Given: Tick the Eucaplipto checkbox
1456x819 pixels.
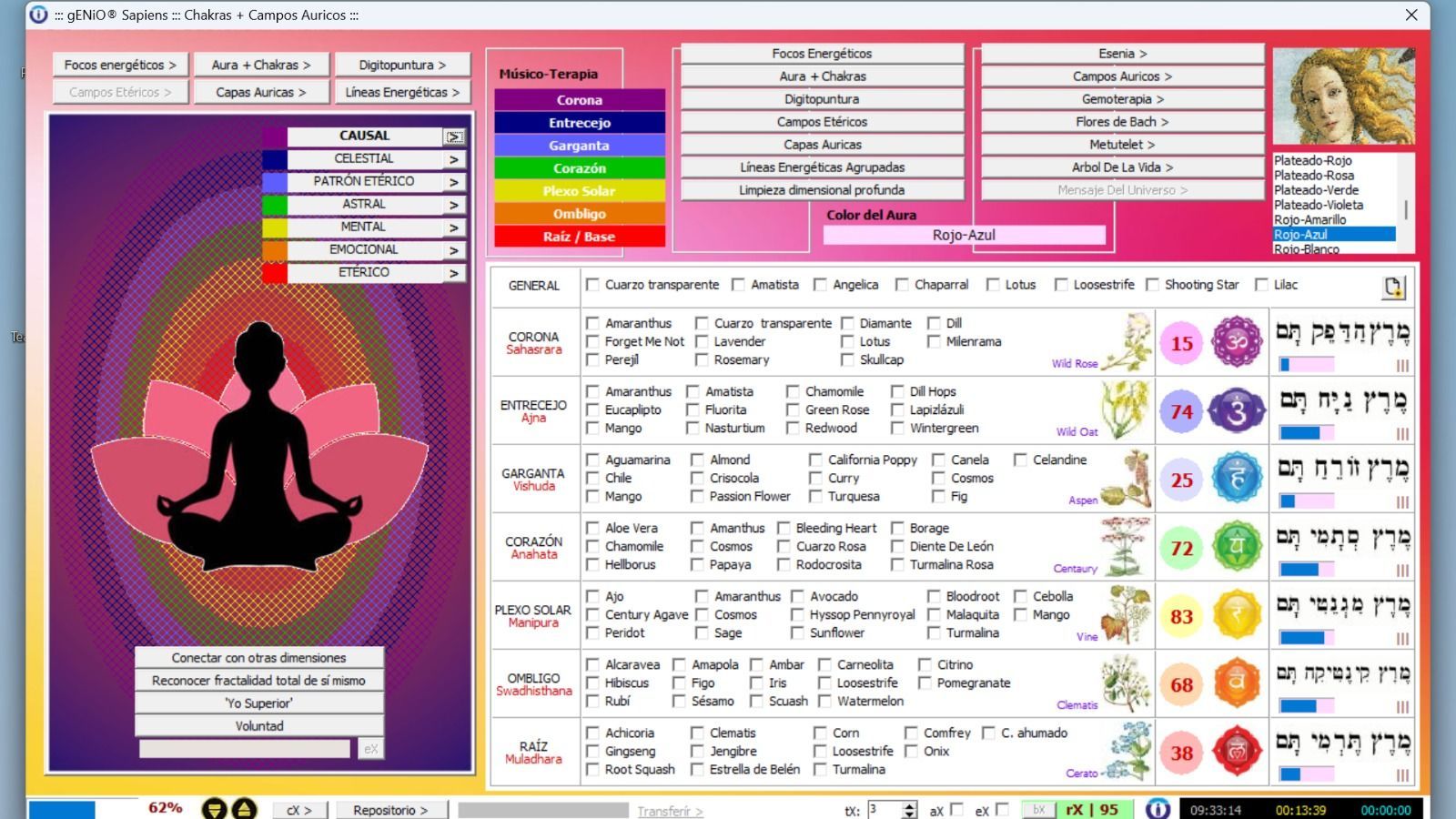Looking at the screenshot, I should point(593,409).
